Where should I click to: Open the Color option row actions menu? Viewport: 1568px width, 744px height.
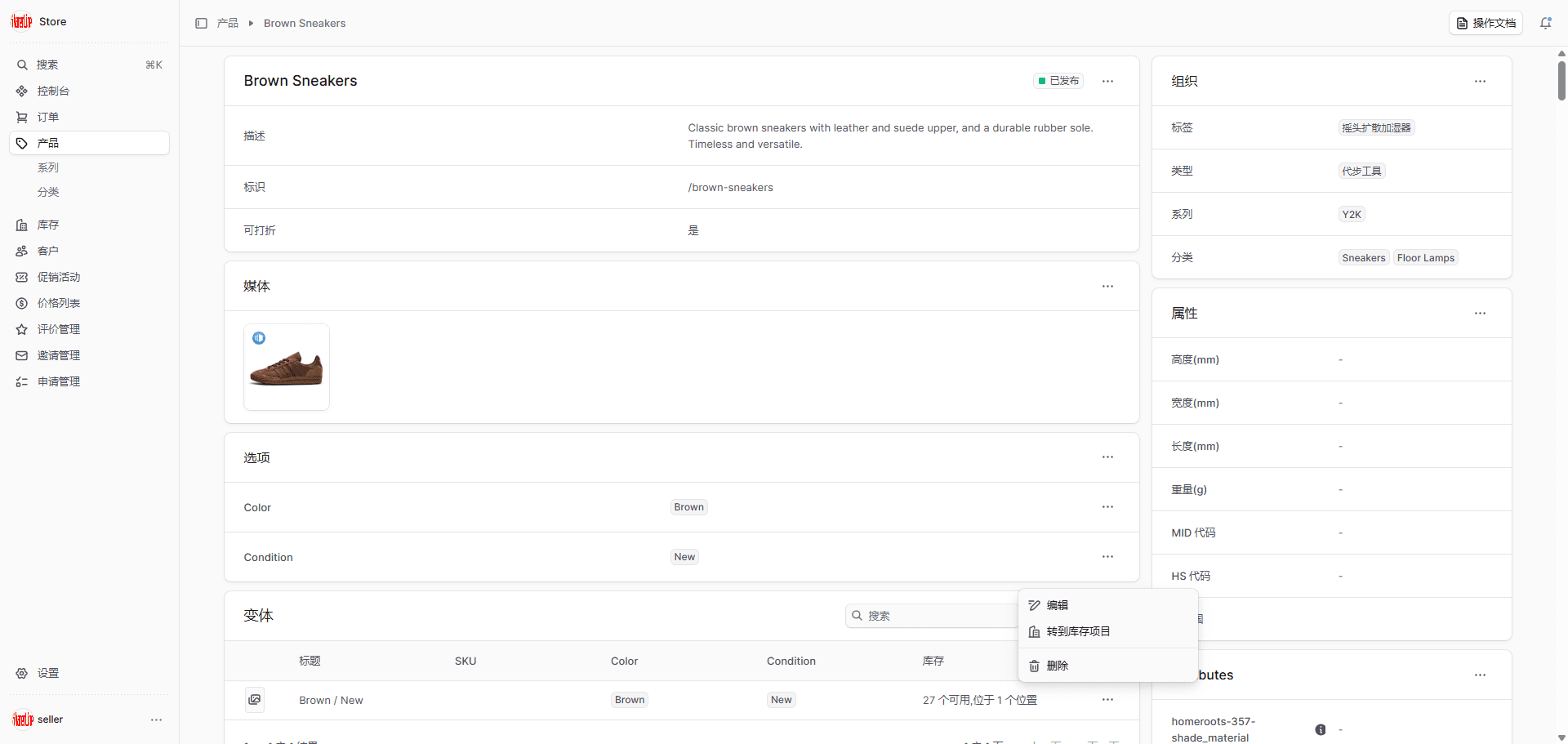(1107, 507)
